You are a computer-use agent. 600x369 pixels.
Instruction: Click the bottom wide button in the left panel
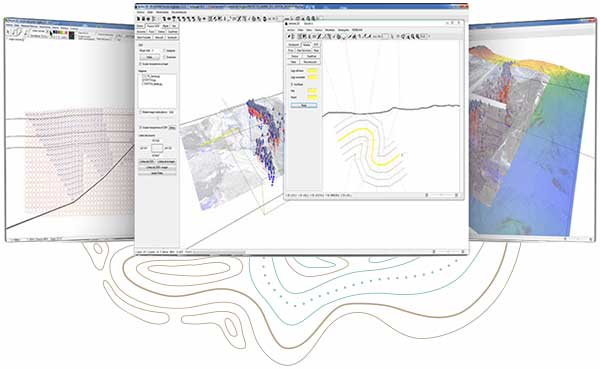point(157,173)
